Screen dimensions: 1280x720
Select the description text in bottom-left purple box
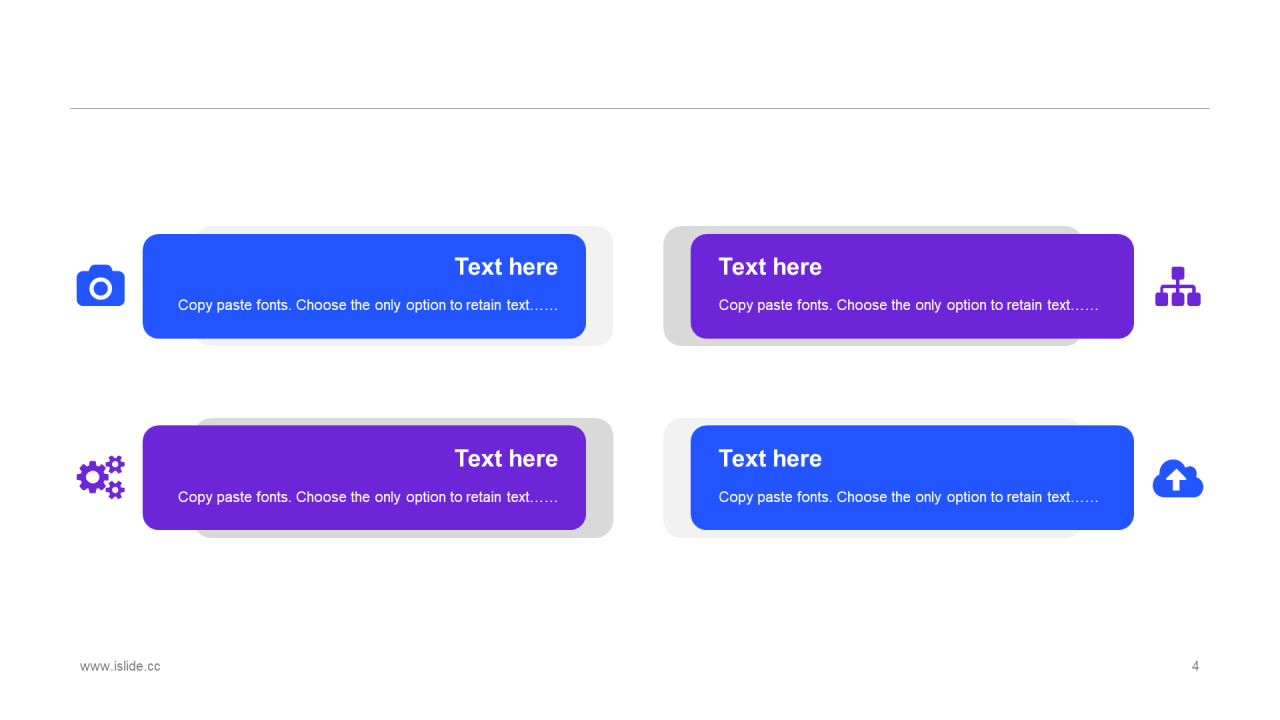368,497
